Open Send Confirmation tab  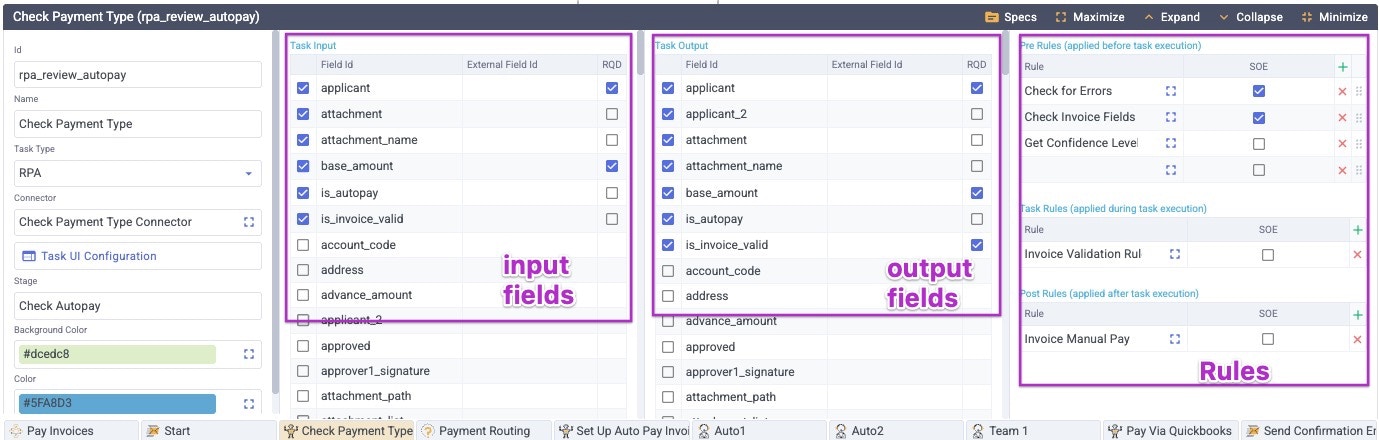[x=1310, y=431]
